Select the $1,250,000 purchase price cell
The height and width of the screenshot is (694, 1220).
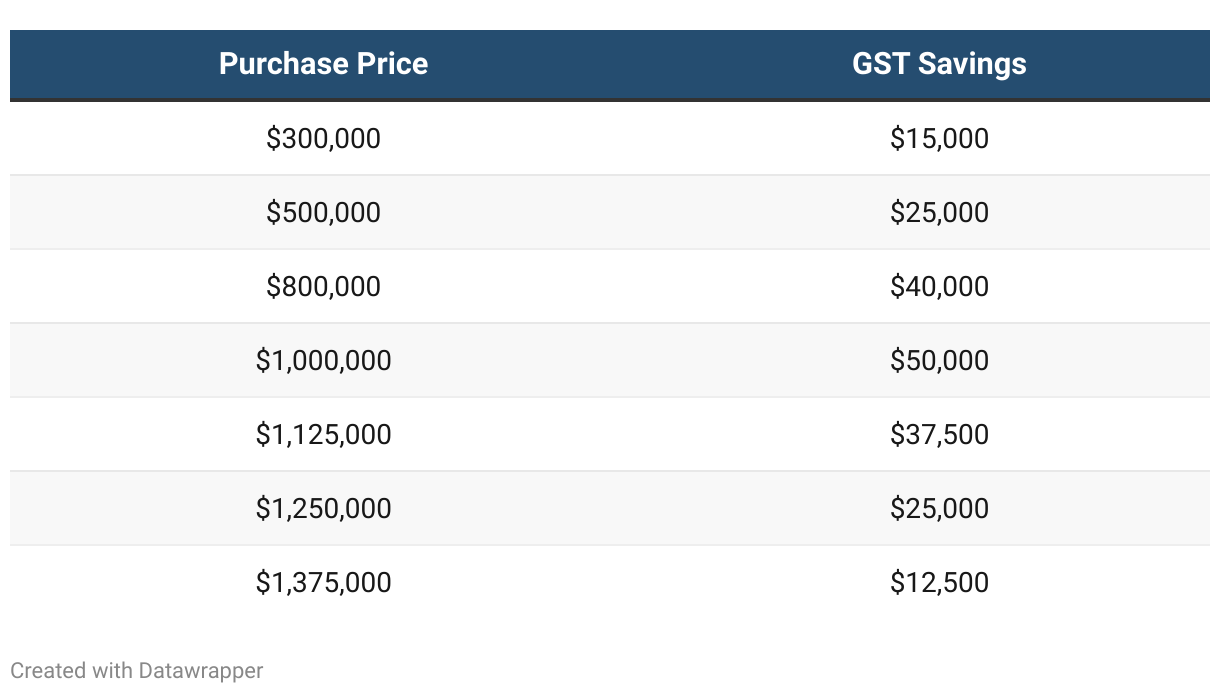[323, 508]
